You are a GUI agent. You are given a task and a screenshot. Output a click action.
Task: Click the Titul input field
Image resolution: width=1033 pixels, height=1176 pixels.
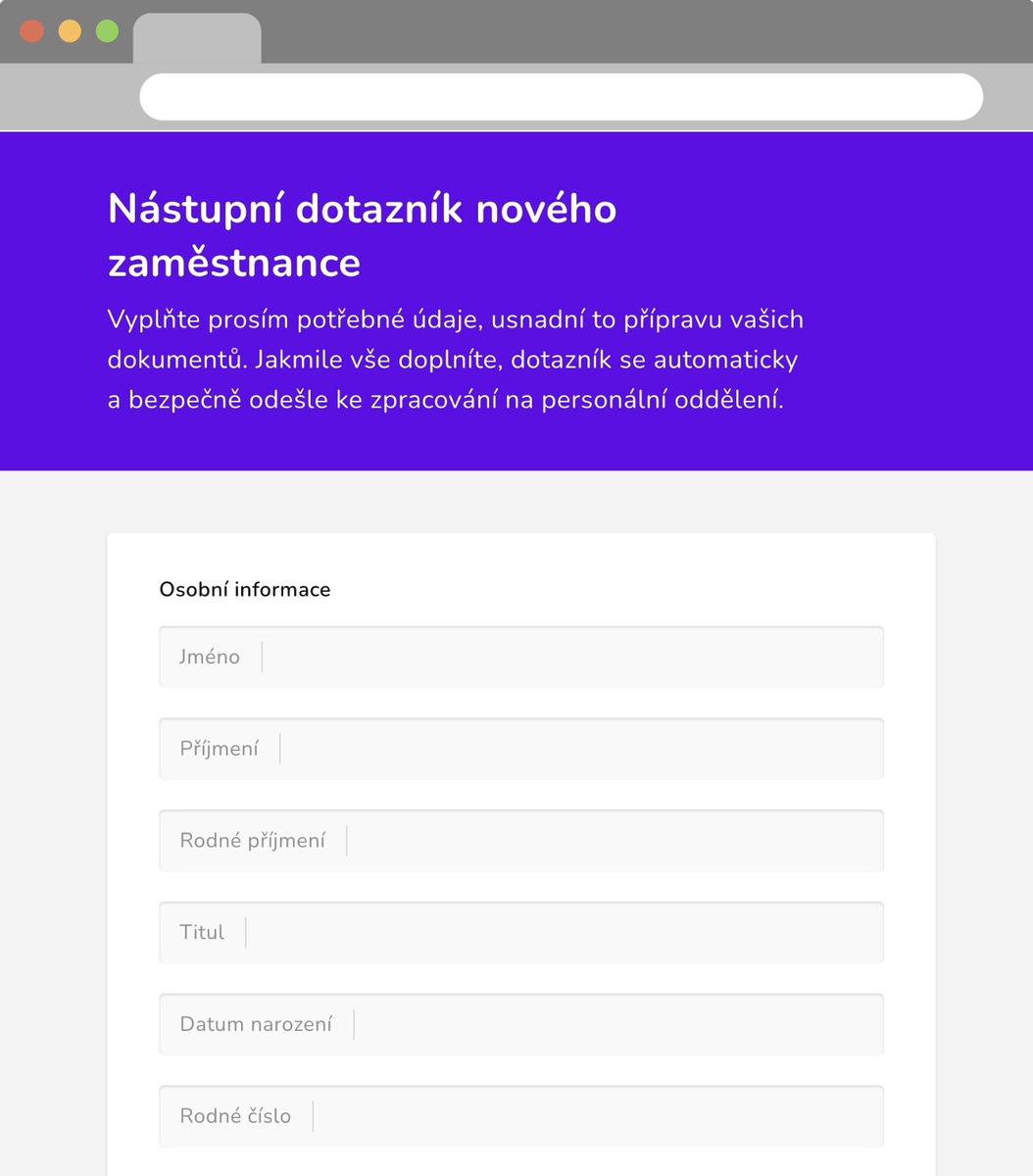click(x=519, y=932)
